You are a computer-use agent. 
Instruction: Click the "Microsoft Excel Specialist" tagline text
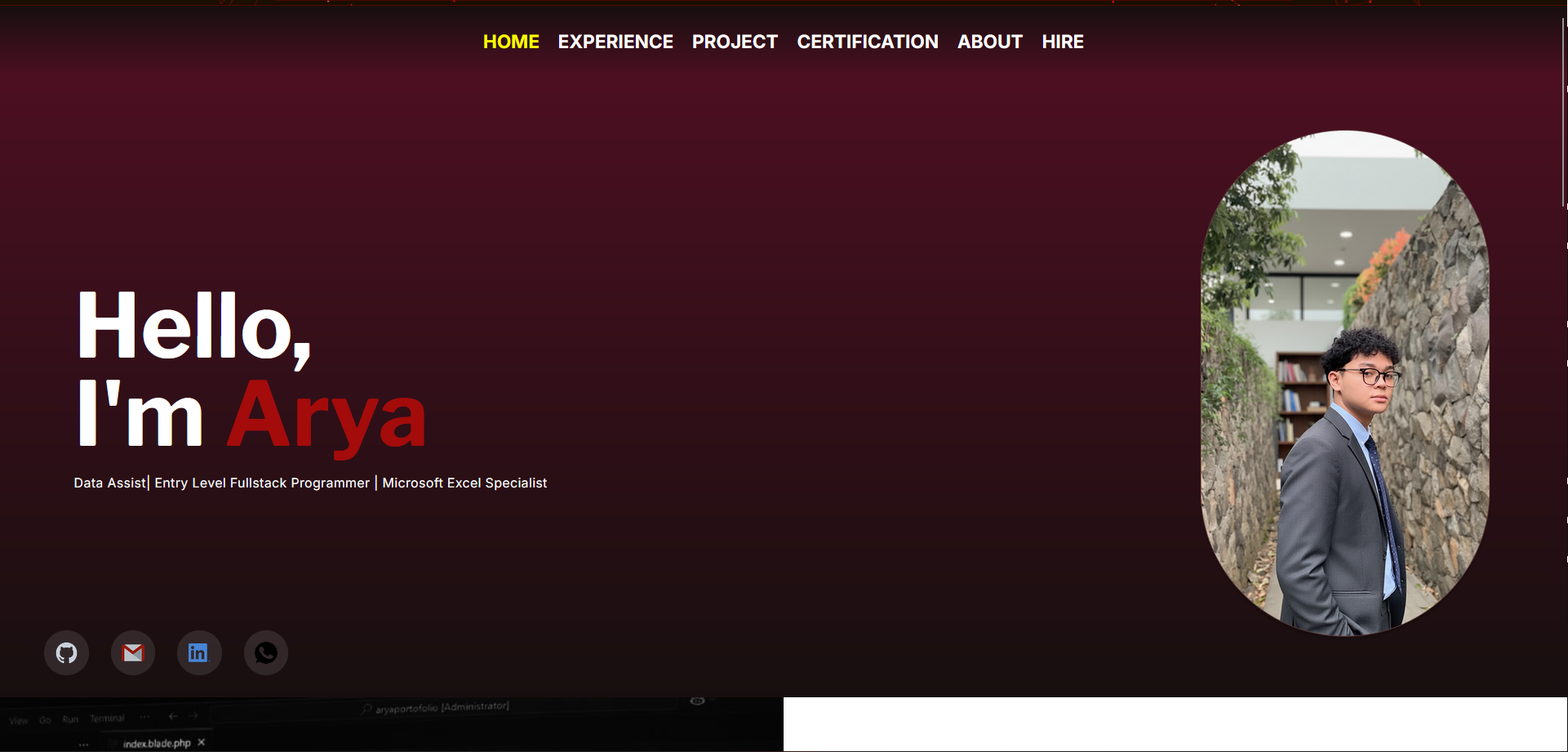[464, 483]
